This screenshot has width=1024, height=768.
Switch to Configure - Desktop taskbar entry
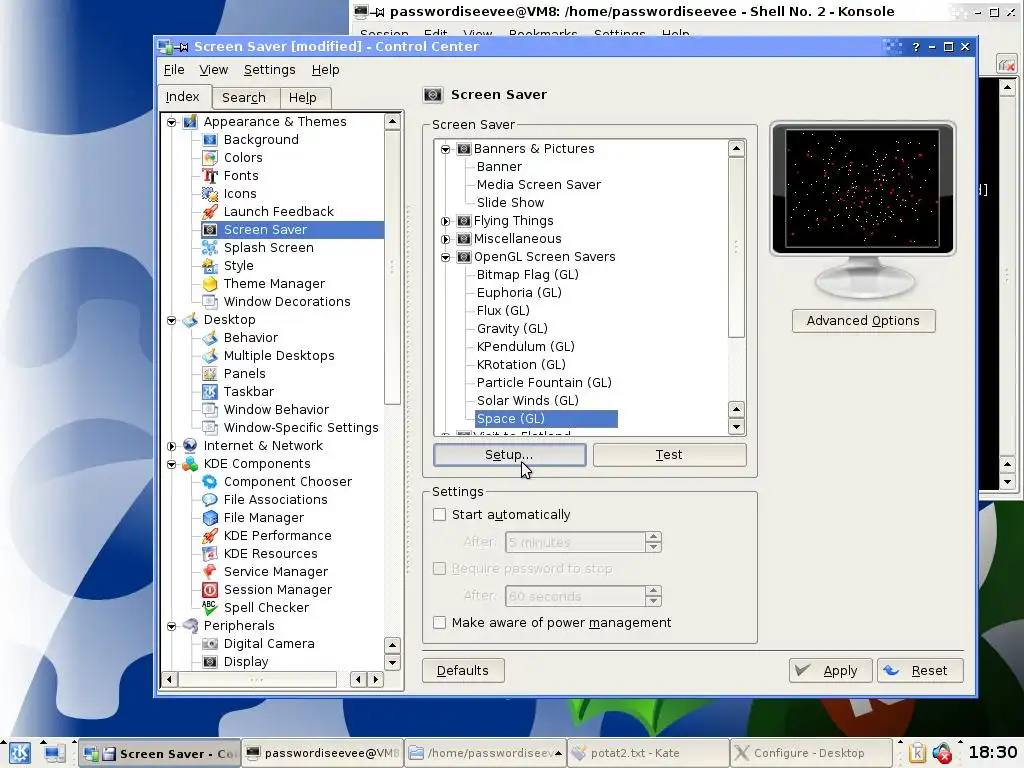810,753
